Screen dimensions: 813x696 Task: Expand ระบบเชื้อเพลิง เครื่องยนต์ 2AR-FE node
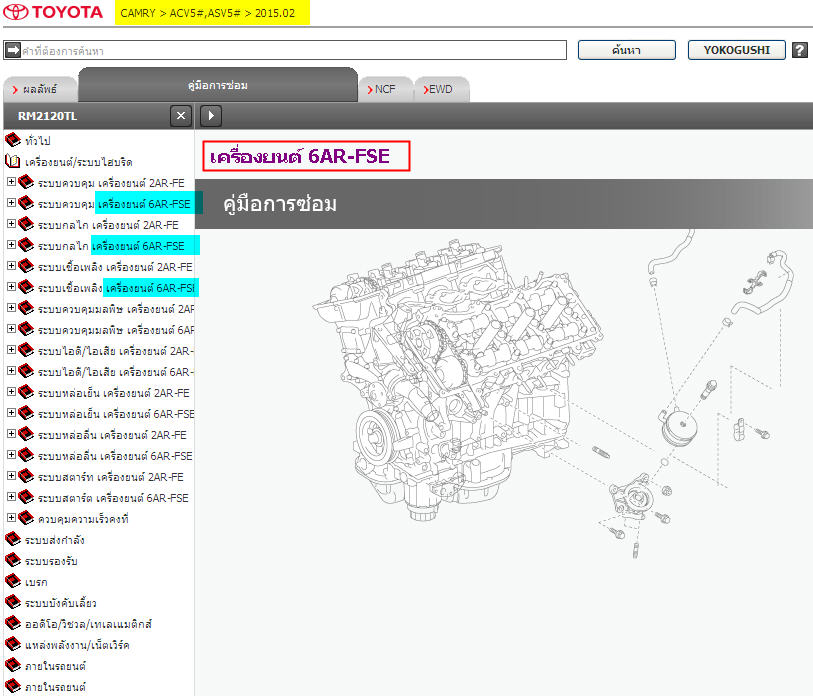[x=11, y=266]
